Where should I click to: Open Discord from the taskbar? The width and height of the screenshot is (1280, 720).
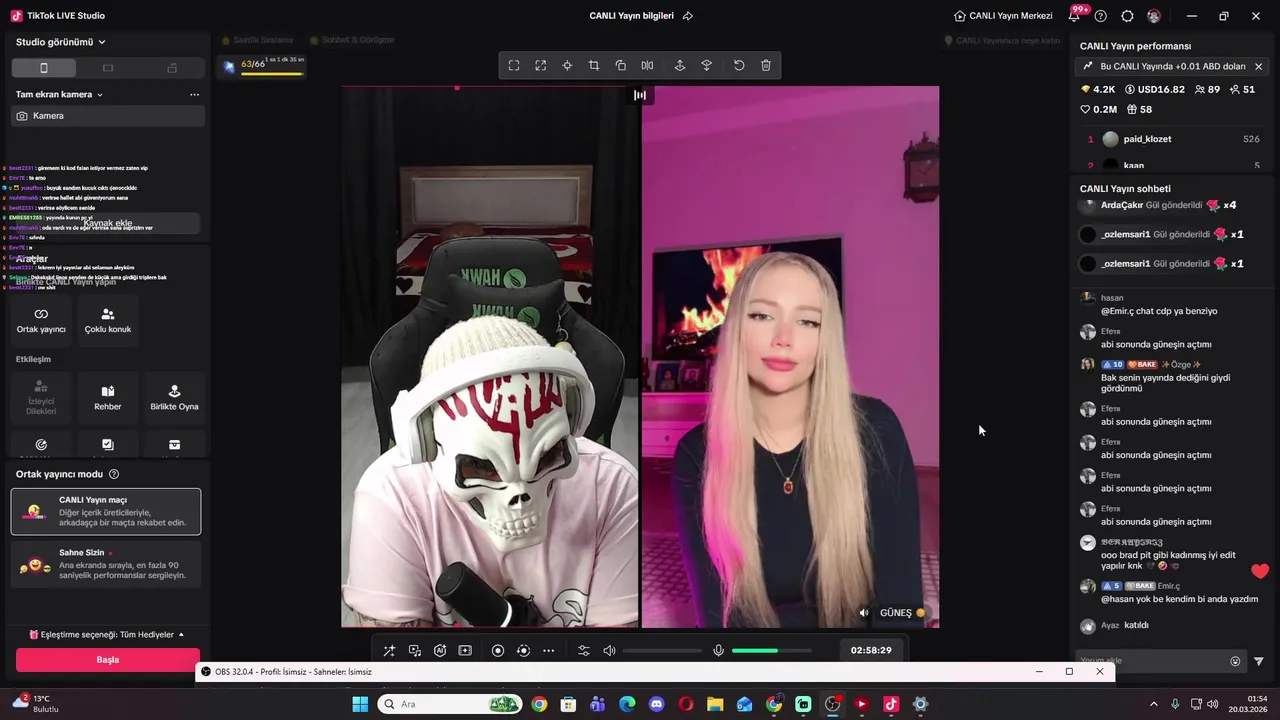[656, 704]
